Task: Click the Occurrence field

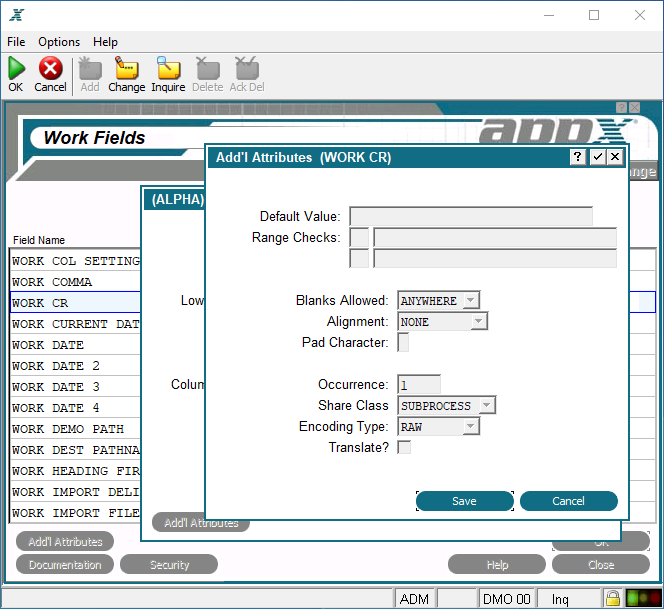Action: (419, 385)
